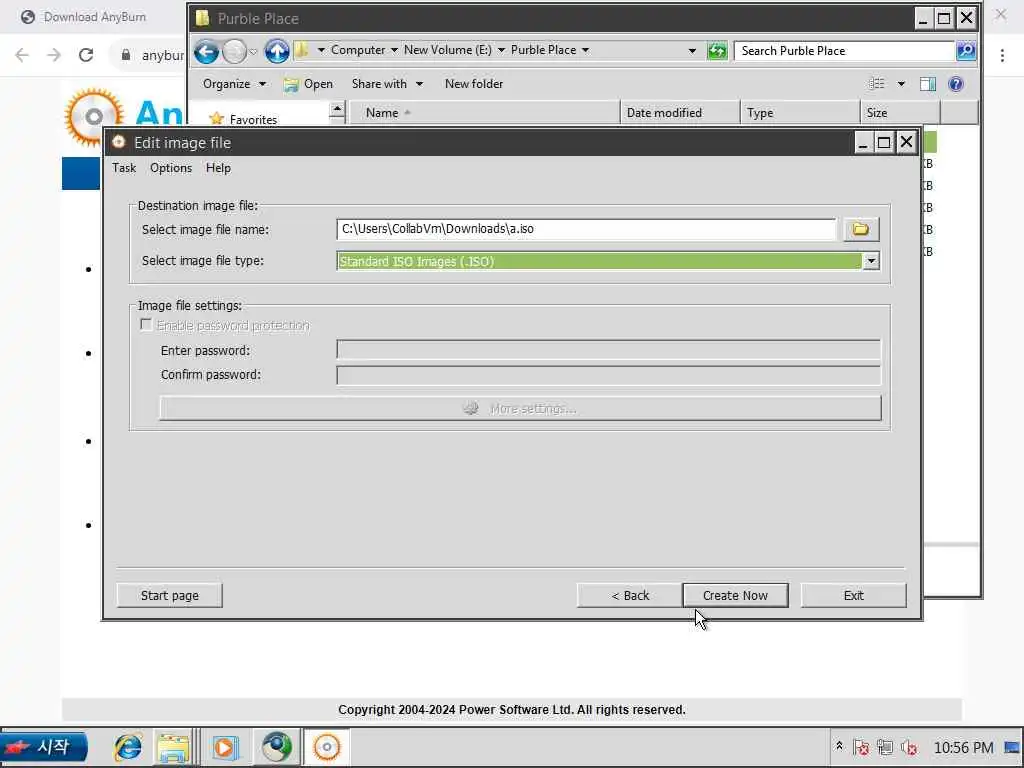The image size is (1024, 768).
Task: Launch Internet Explorer from taskbar
Action: [128, 747]
